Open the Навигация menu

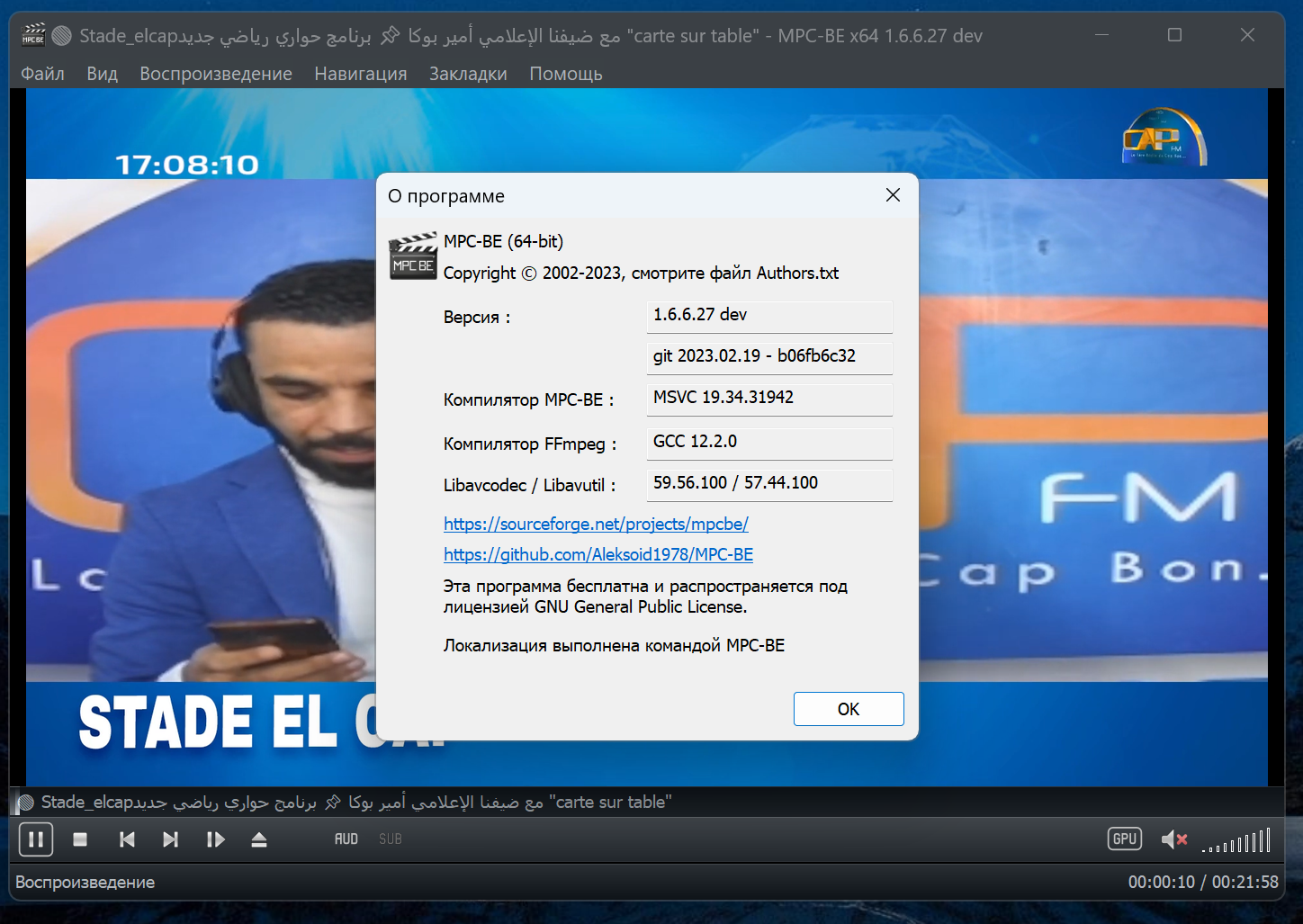[x=360, y=74]
